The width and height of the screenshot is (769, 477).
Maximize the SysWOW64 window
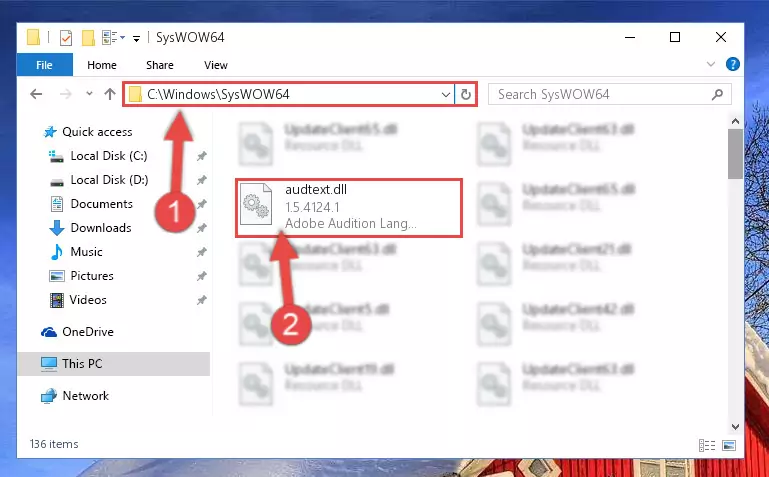(675, 37)
